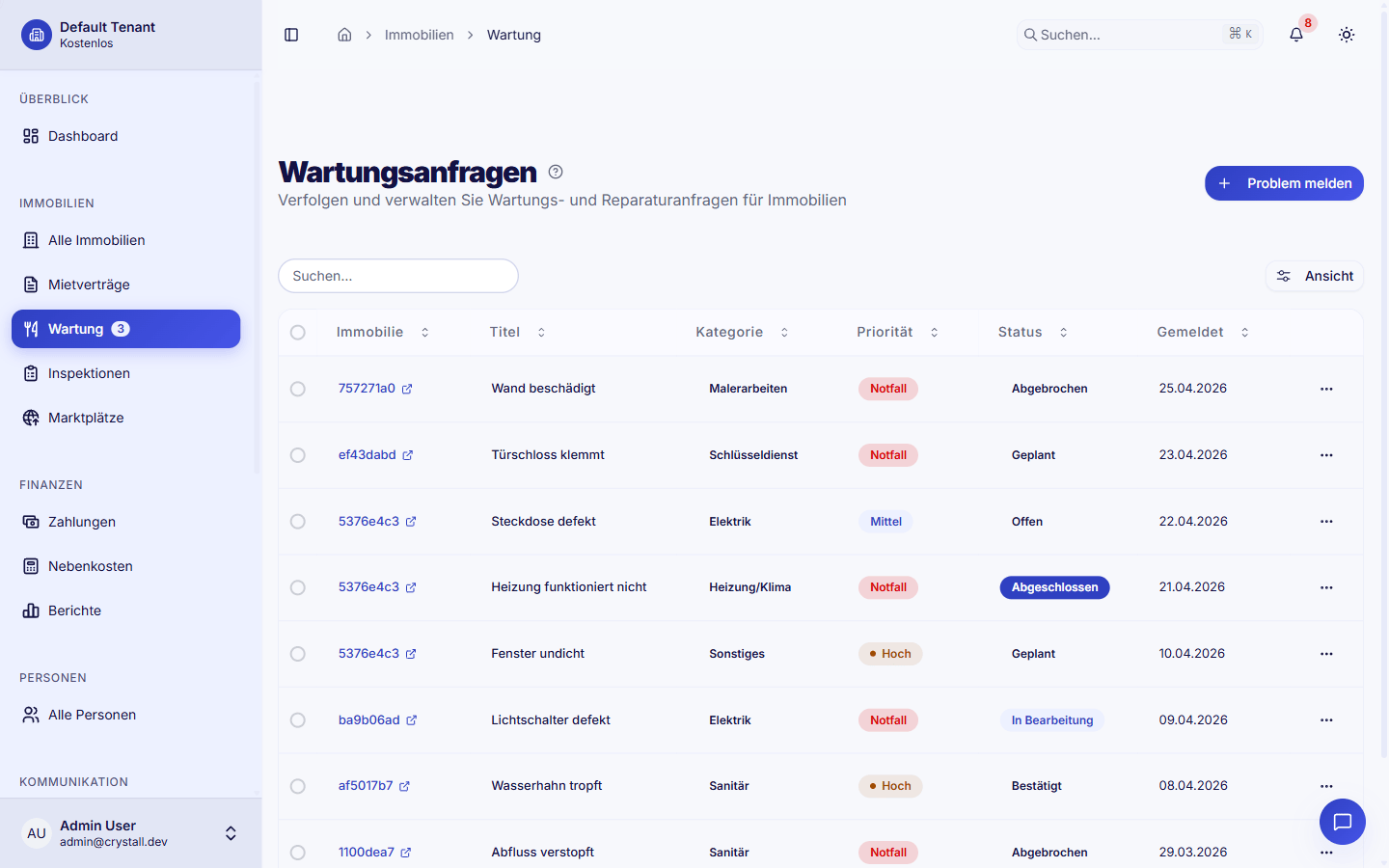Image resolution: width=1389 pixels, height=868 pixels.
Task: Open row actions for Wasserhahn tropft
Action: (x=1326, y=786)
